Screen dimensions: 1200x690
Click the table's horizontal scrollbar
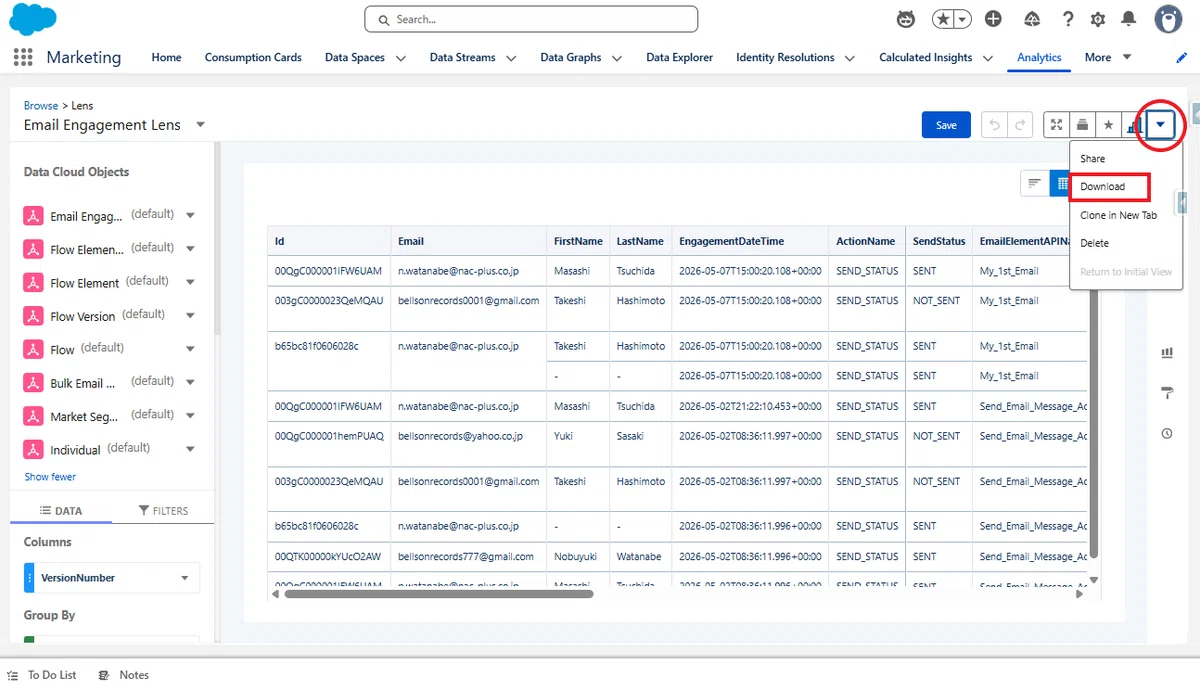[x=439, y=593]
